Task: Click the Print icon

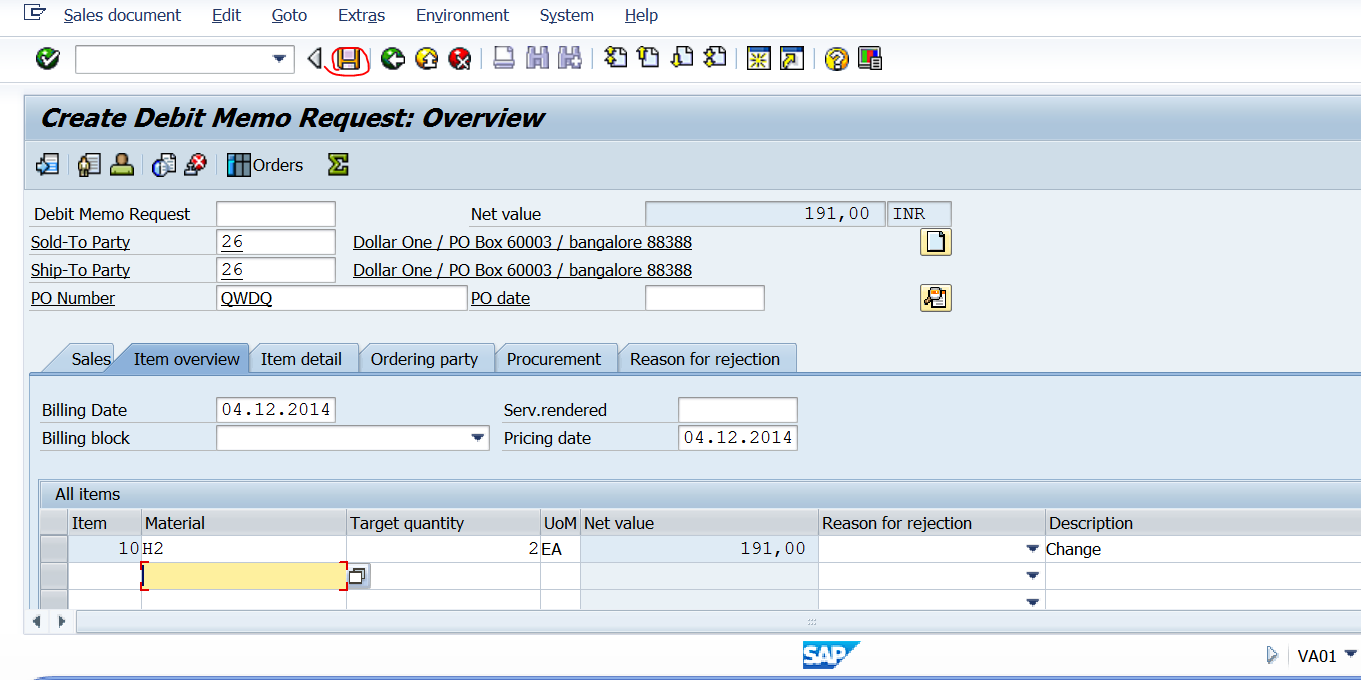Action: (503, 59)
